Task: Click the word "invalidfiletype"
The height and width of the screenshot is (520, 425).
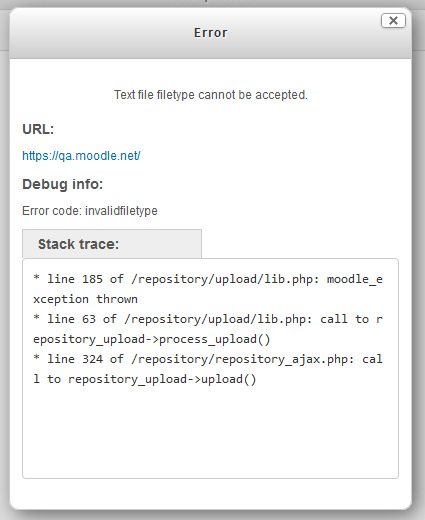Action: (x=121, y=211)
